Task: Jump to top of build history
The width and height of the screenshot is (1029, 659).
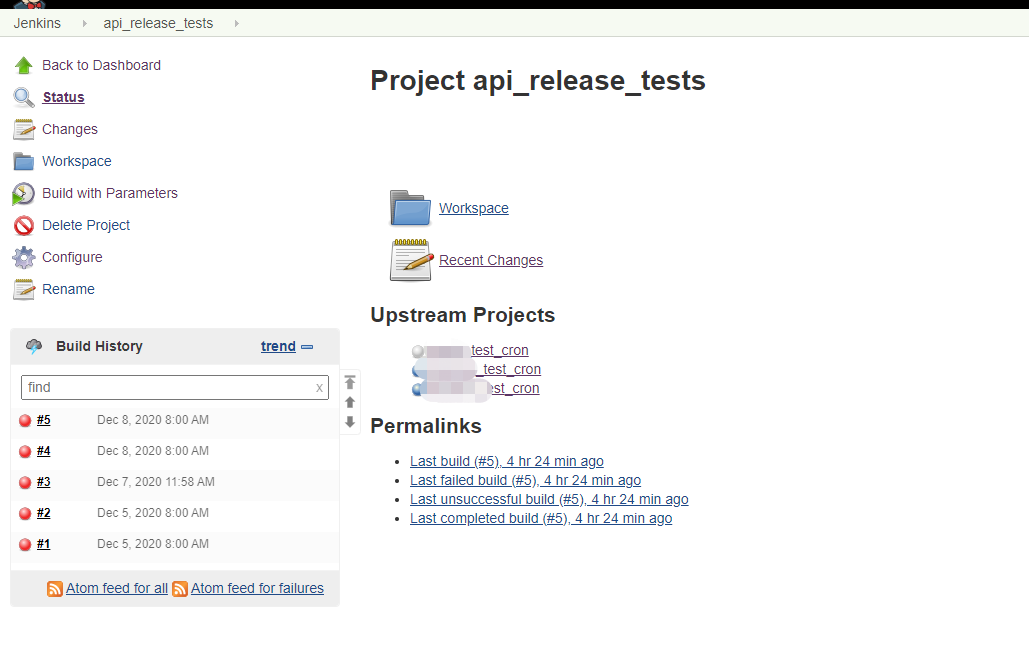Action: pyautogui.click(x=350, y=382)
